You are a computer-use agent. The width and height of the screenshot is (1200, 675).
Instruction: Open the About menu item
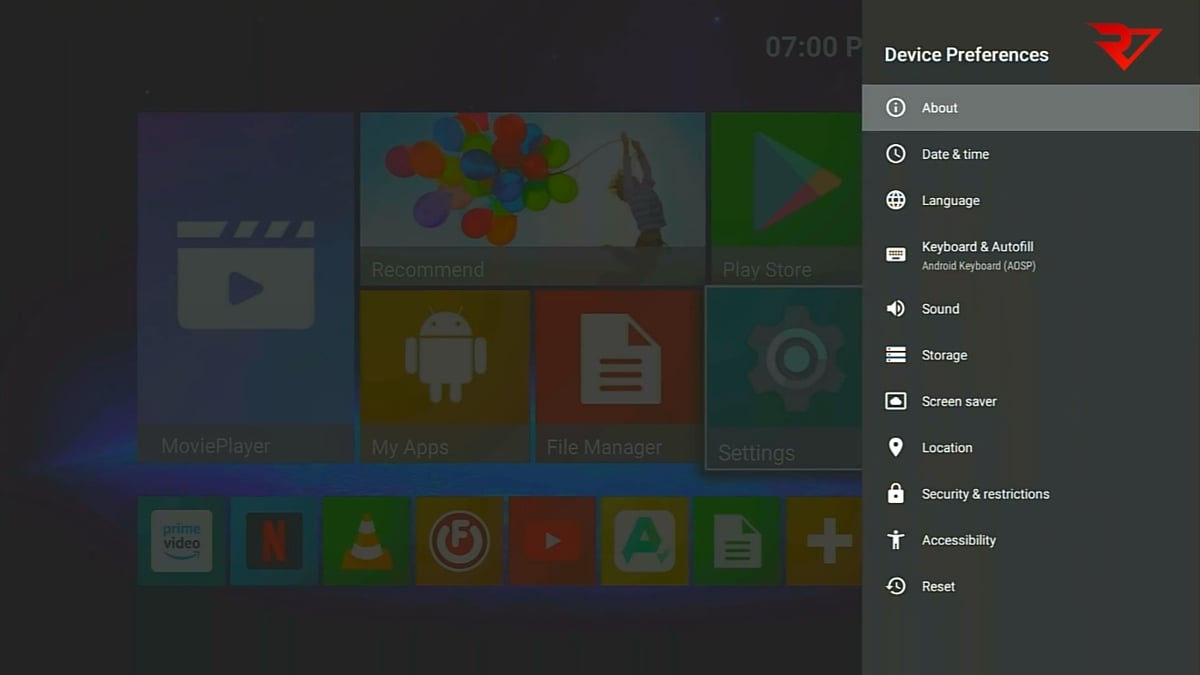point(1031,107)
